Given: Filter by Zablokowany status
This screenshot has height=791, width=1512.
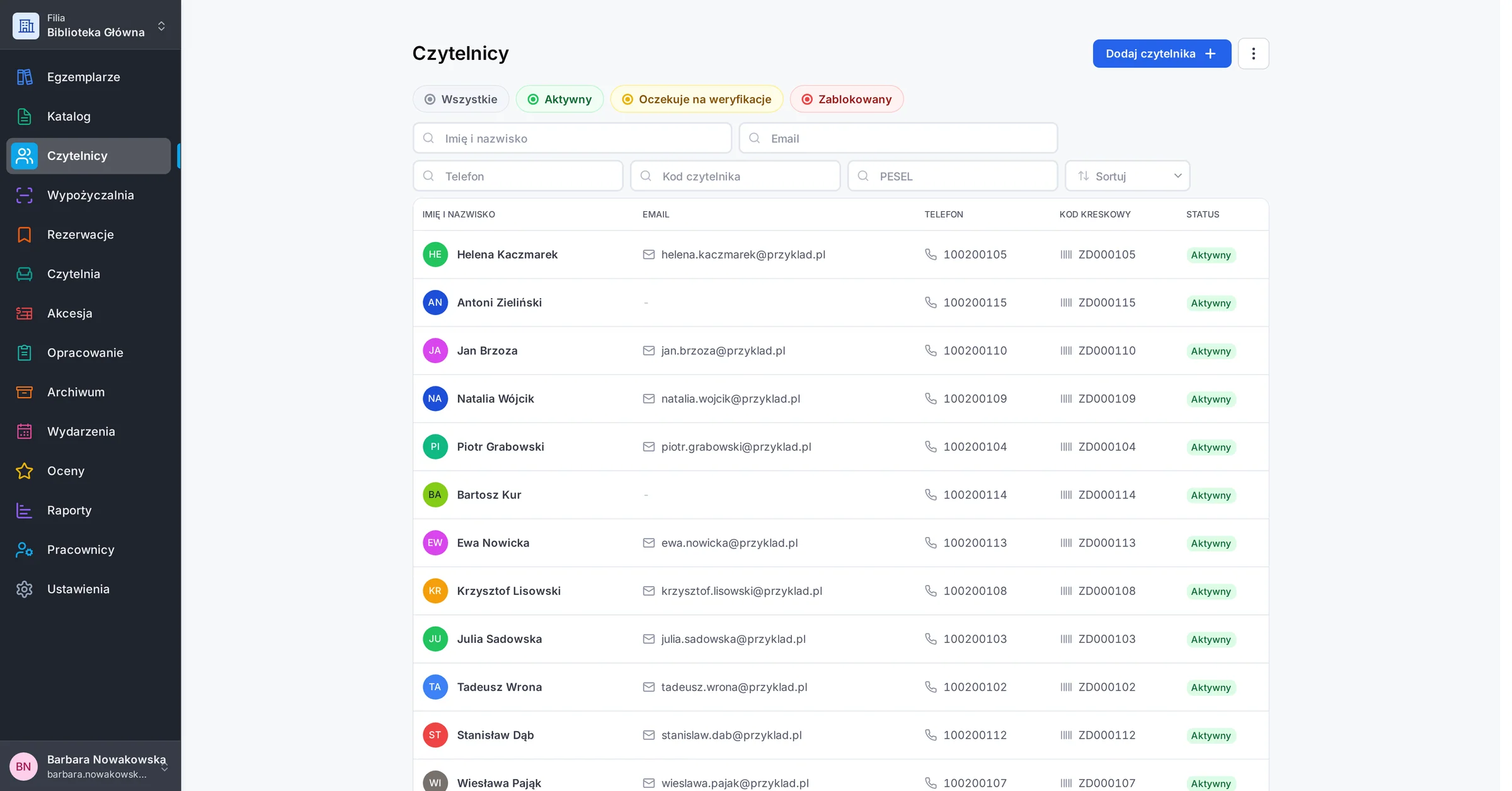Looking at the screenshot, I should pyautogui.click(x=846, y=99).
